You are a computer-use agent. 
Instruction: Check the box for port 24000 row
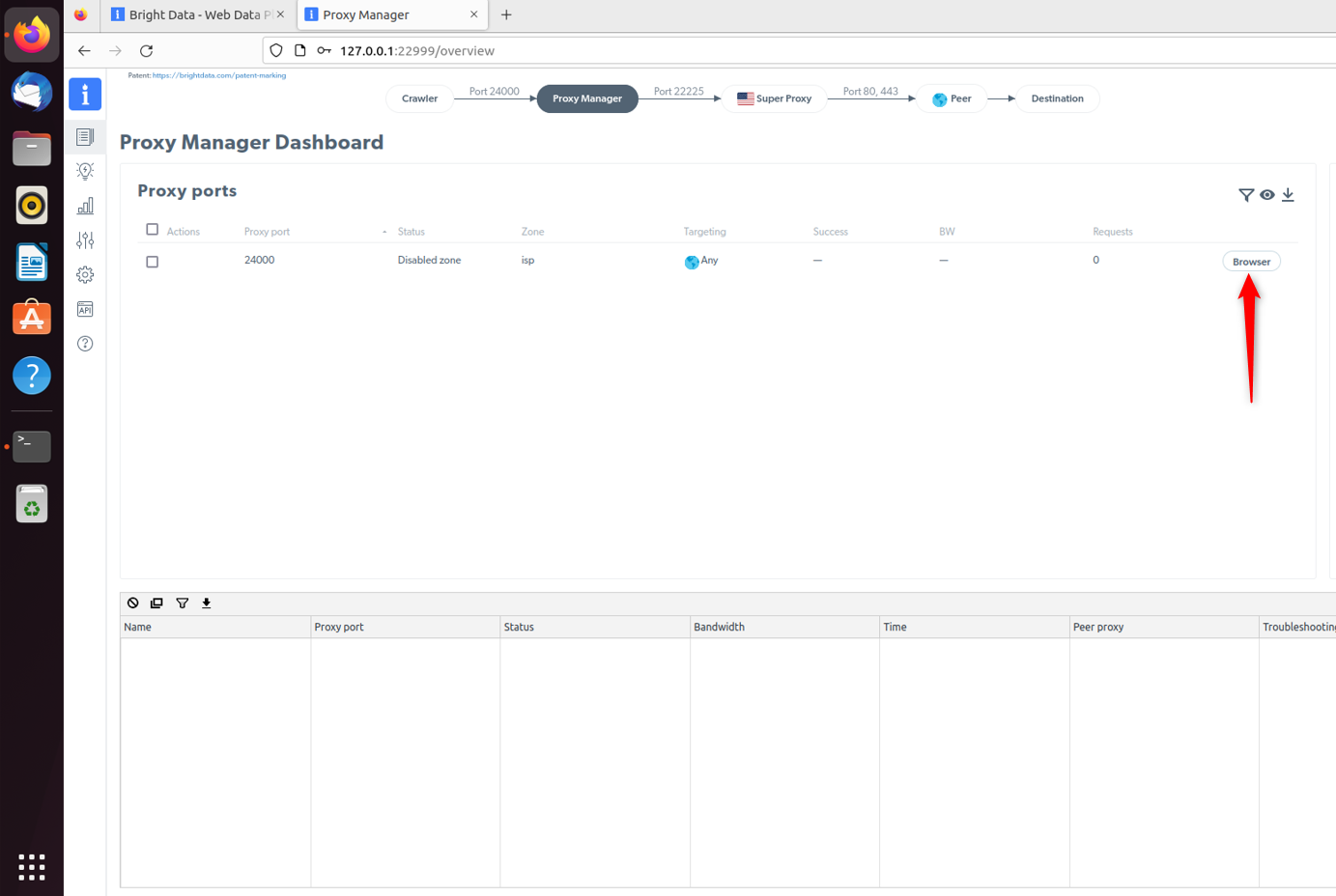point(152,262)
